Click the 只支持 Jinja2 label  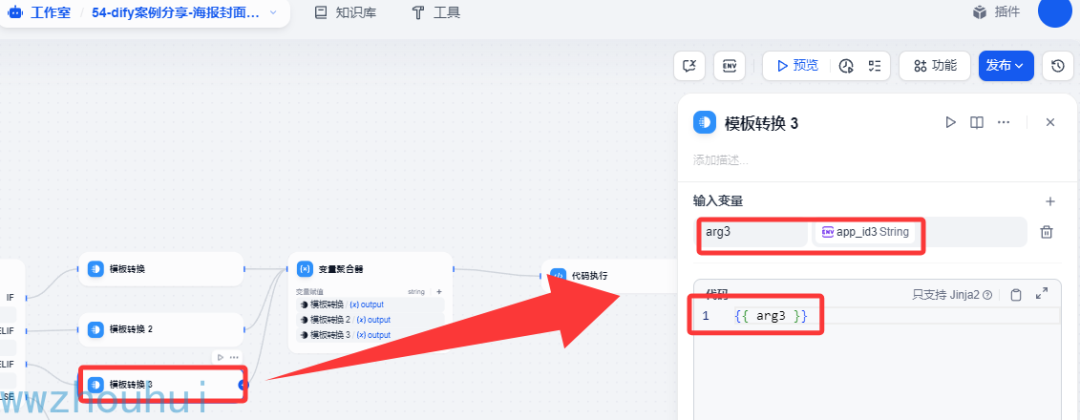(x=945, y=295)
